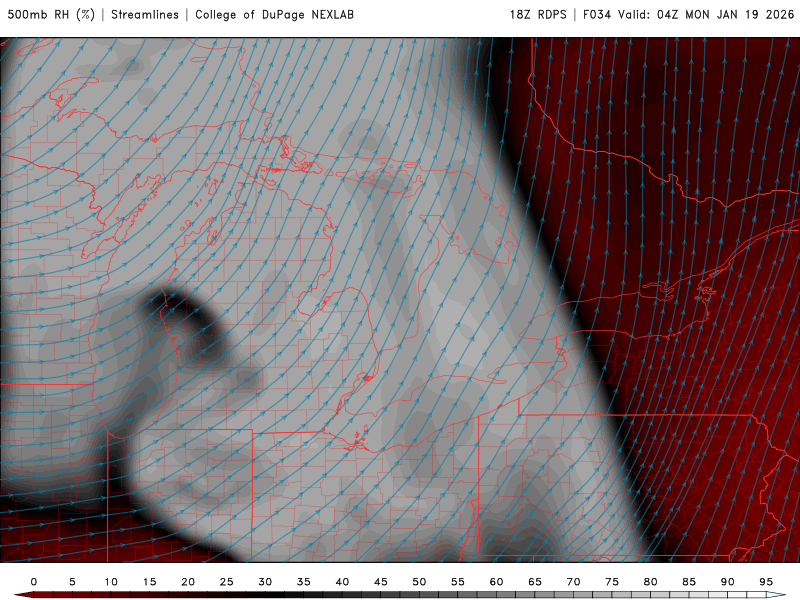
Task: Click the "80" label on the color scale
Action: pyautogui.click(x=651, y=582)
